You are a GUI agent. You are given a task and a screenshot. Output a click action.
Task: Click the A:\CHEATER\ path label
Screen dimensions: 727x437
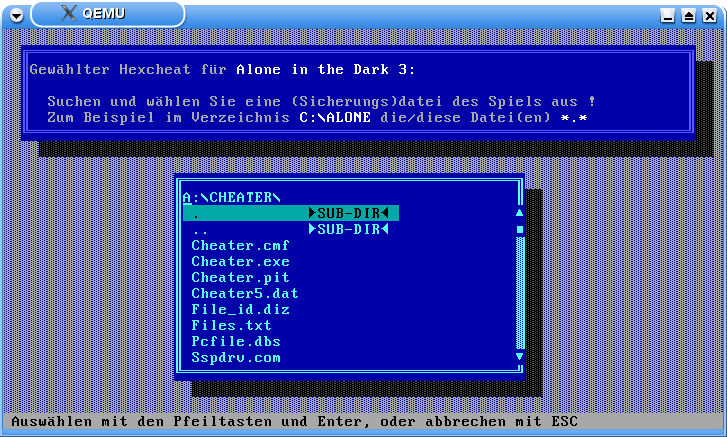[231, 197]
